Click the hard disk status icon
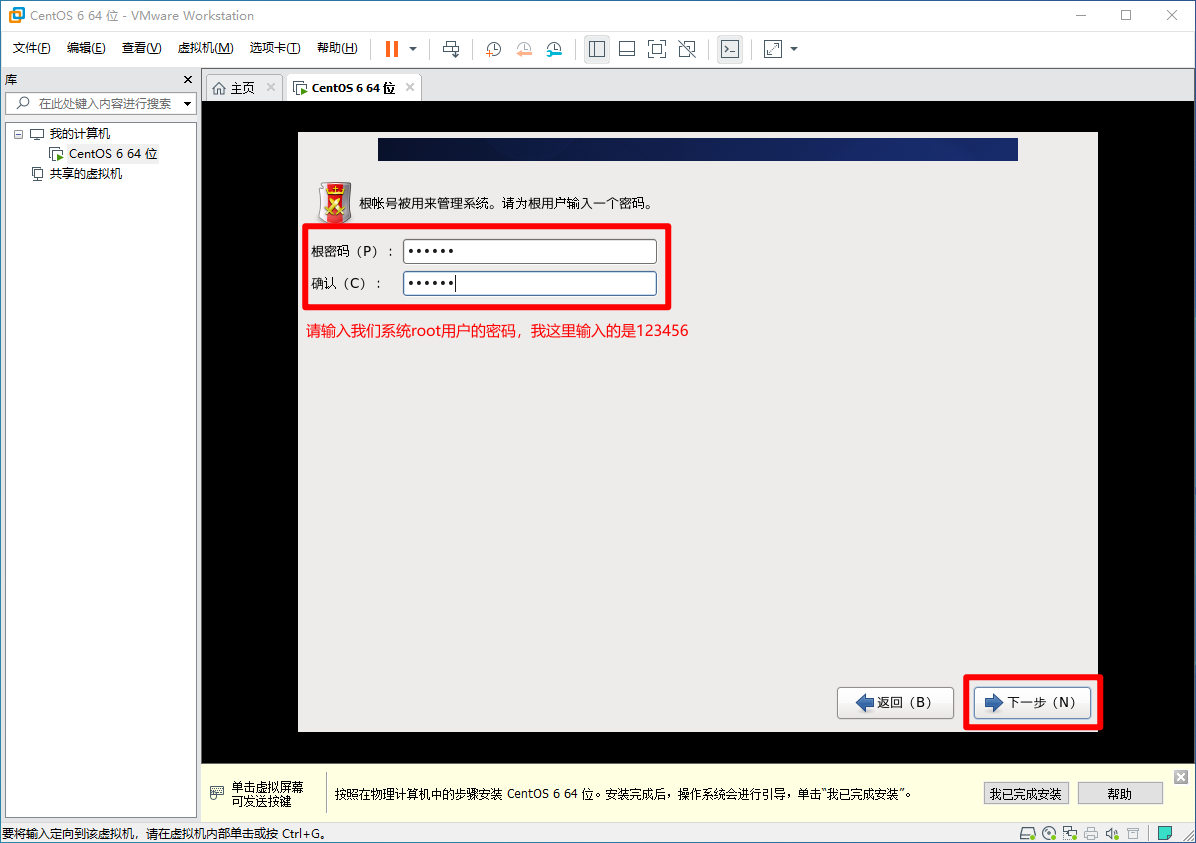Image resolution: width=1196 pixels, height=843 pixels. 1027,833
